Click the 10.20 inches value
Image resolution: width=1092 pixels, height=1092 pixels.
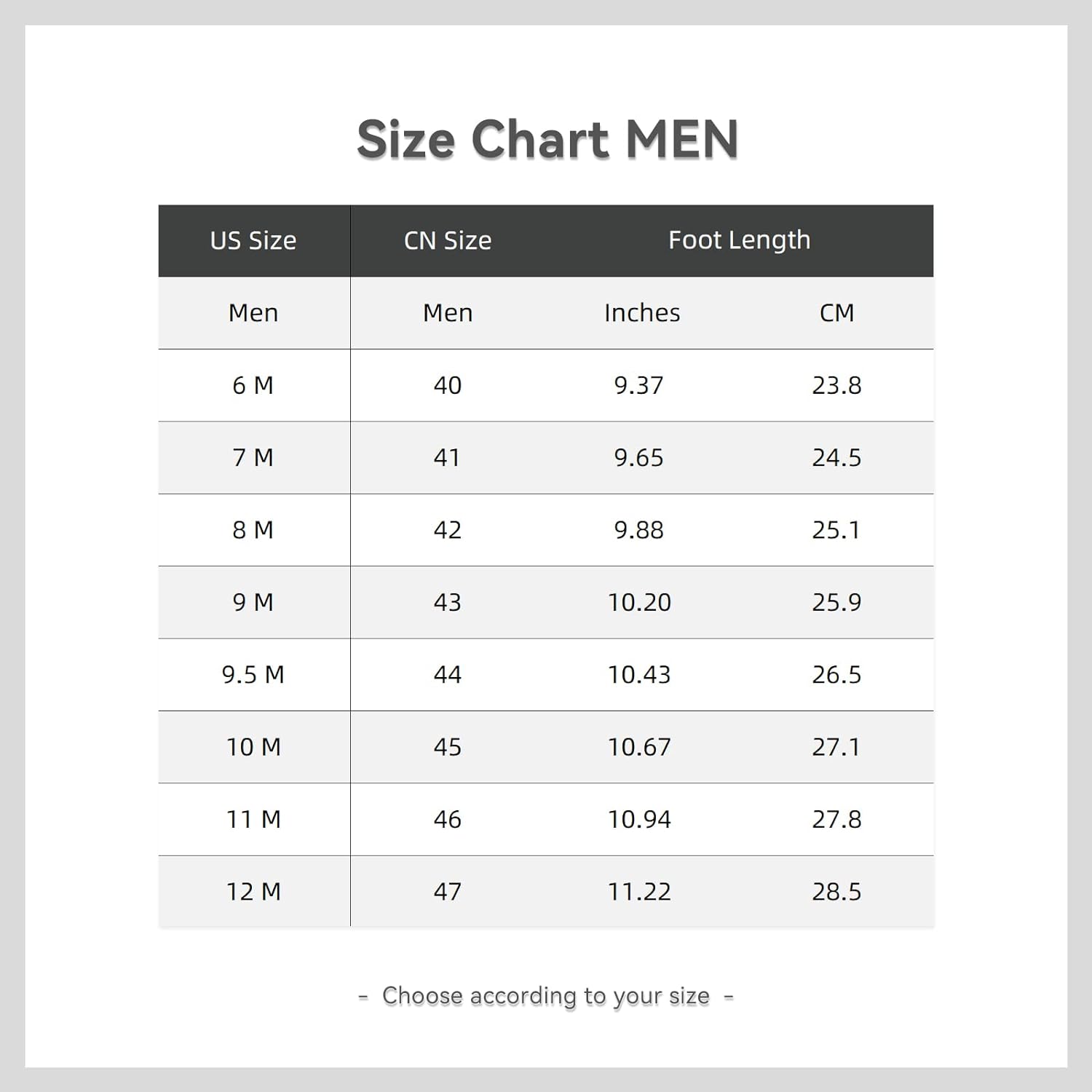pos(640,602)
